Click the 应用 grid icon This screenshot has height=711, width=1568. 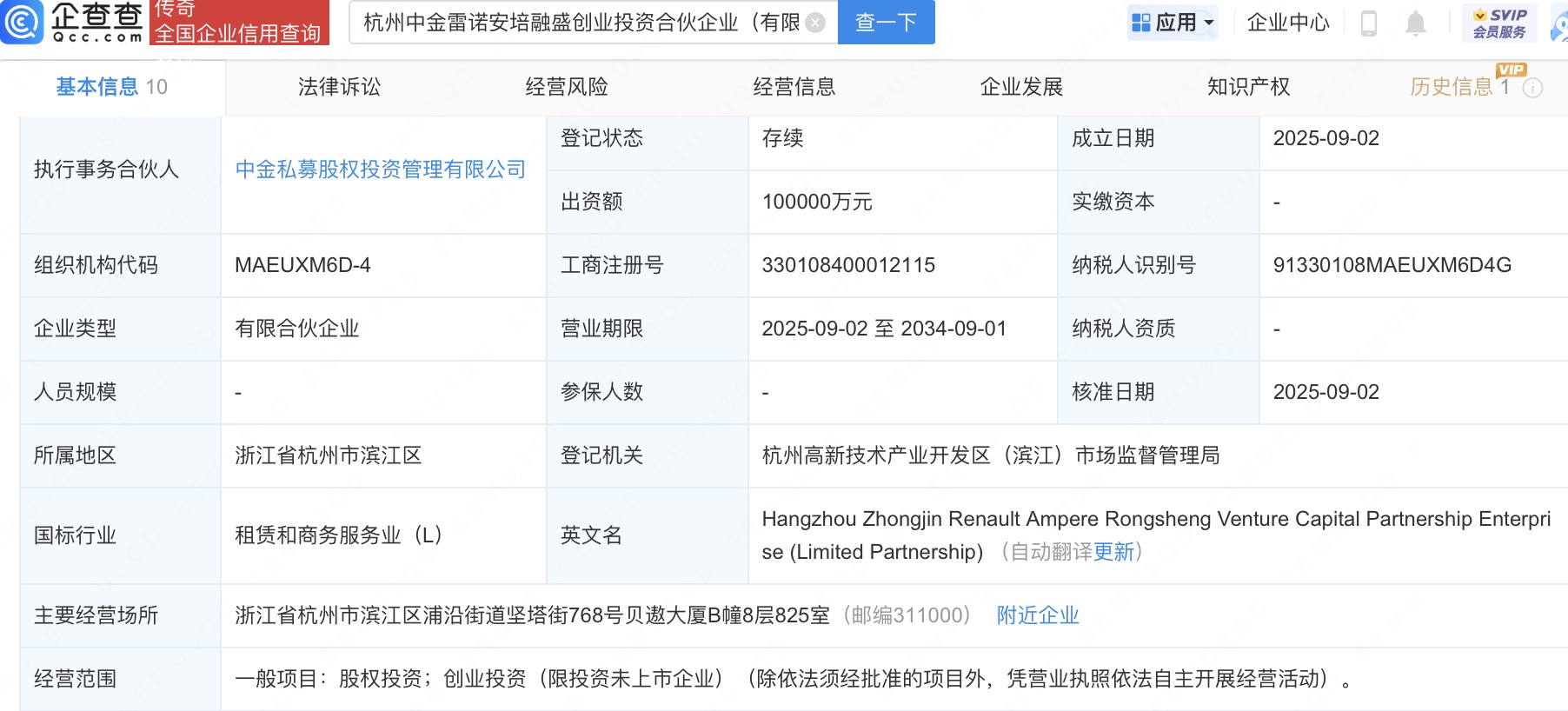click(1140, 23)
